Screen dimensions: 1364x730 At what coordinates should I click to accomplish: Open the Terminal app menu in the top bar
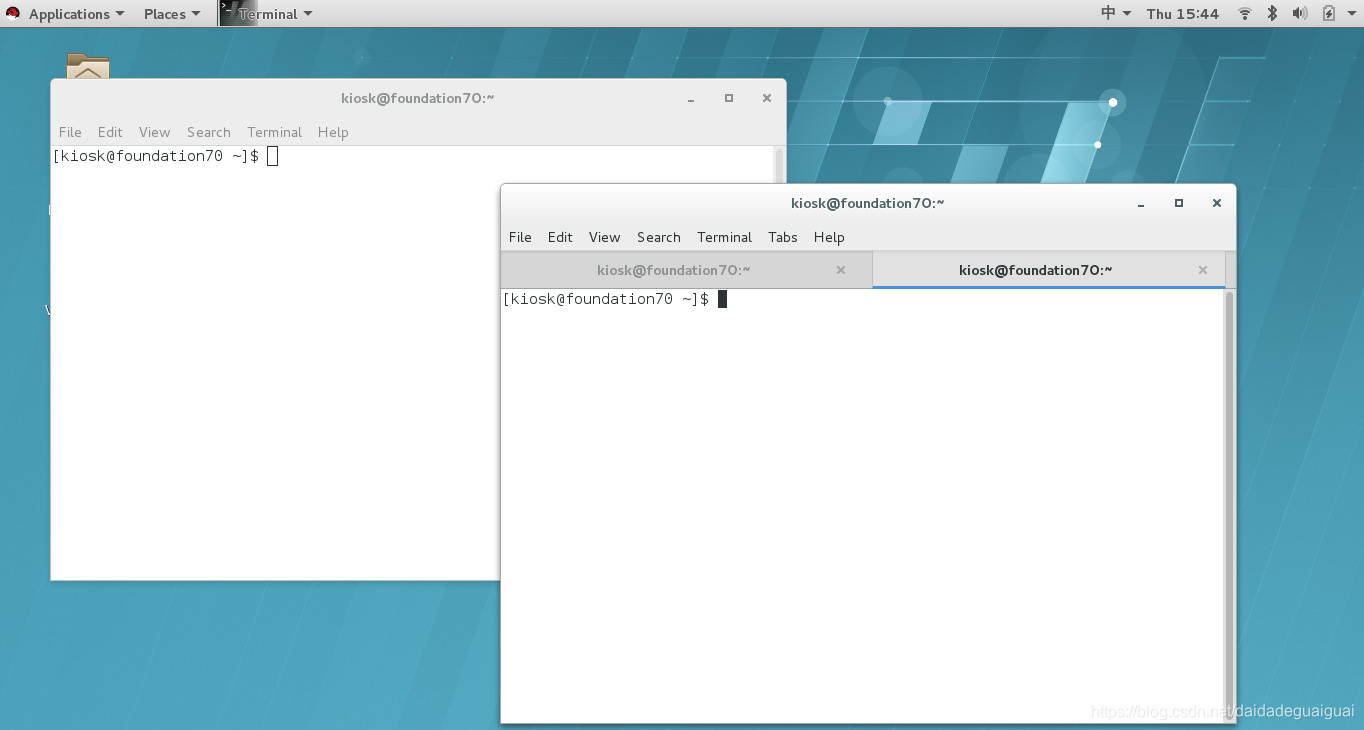coord(275,14)
